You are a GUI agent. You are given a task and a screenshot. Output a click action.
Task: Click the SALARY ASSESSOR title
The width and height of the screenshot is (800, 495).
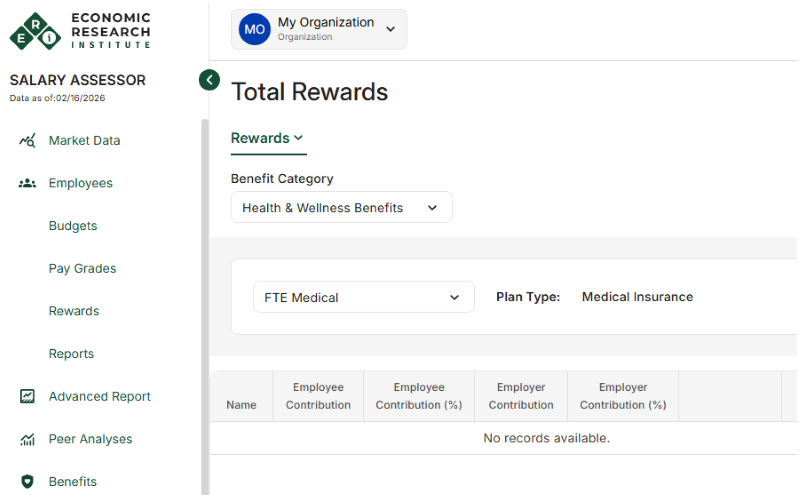tap(78, 80)
